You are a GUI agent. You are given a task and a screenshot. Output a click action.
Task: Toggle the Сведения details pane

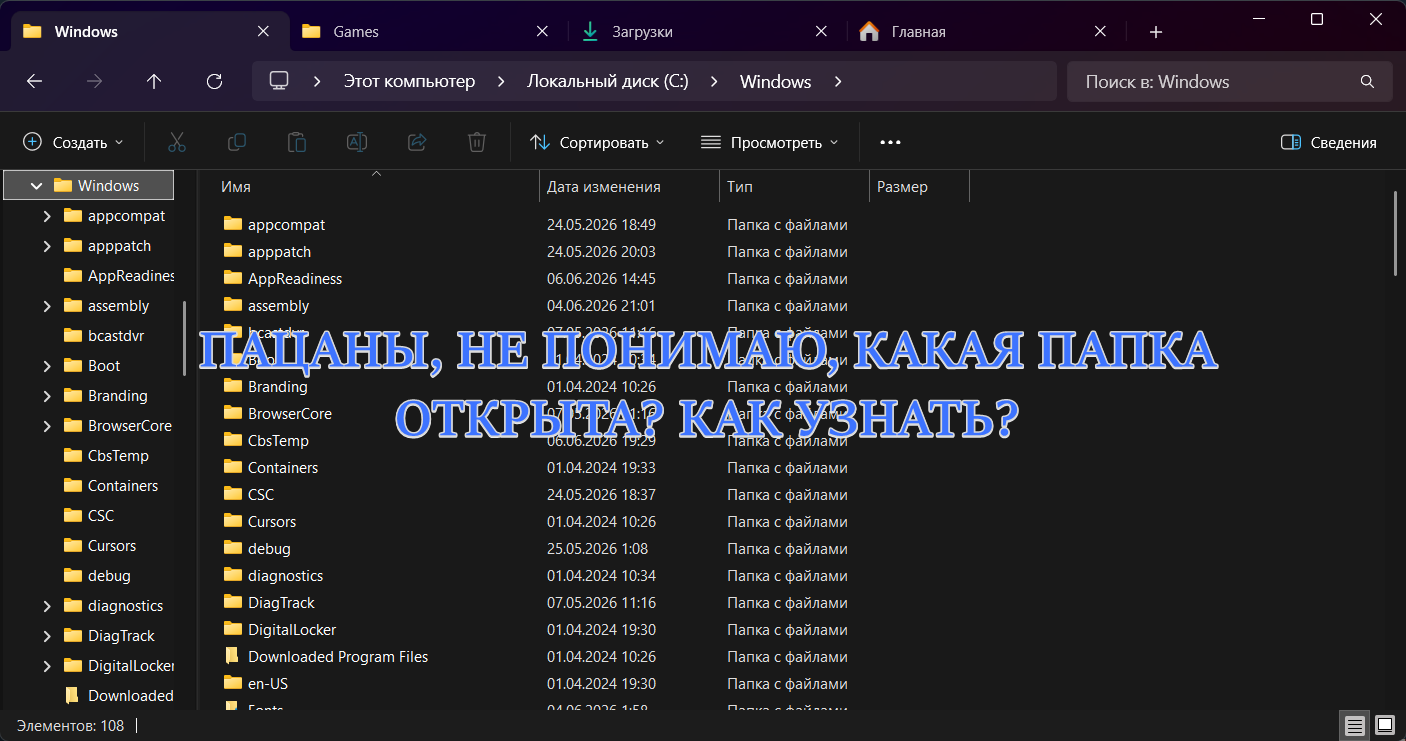click(x=1328, y=142)
